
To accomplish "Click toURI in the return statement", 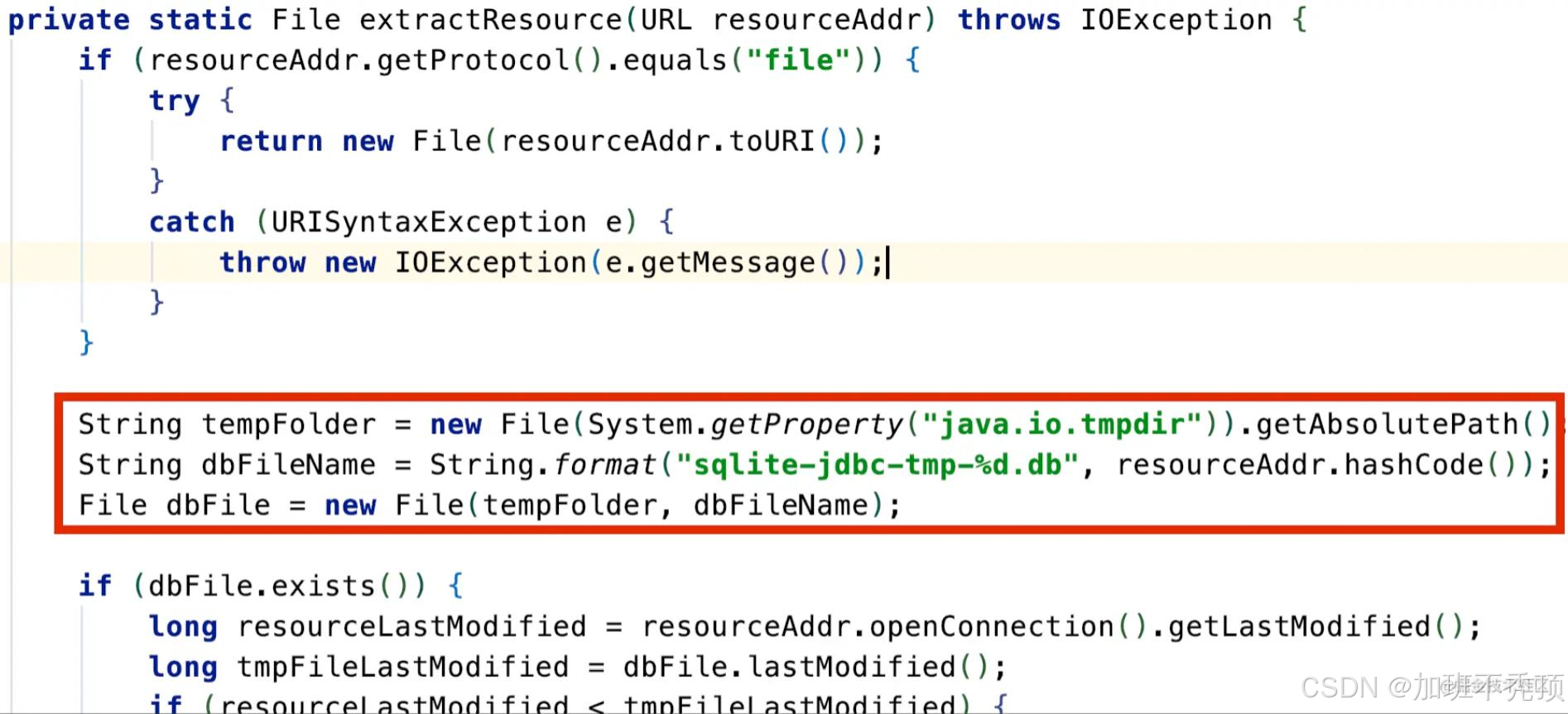I will point(772,141).
